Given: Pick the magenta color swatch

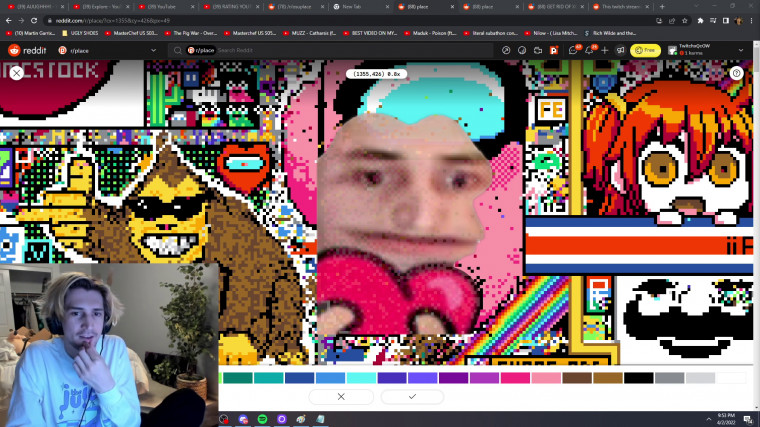Looking at the screenshot, I should pyautogui.click(x=515, y=378).
